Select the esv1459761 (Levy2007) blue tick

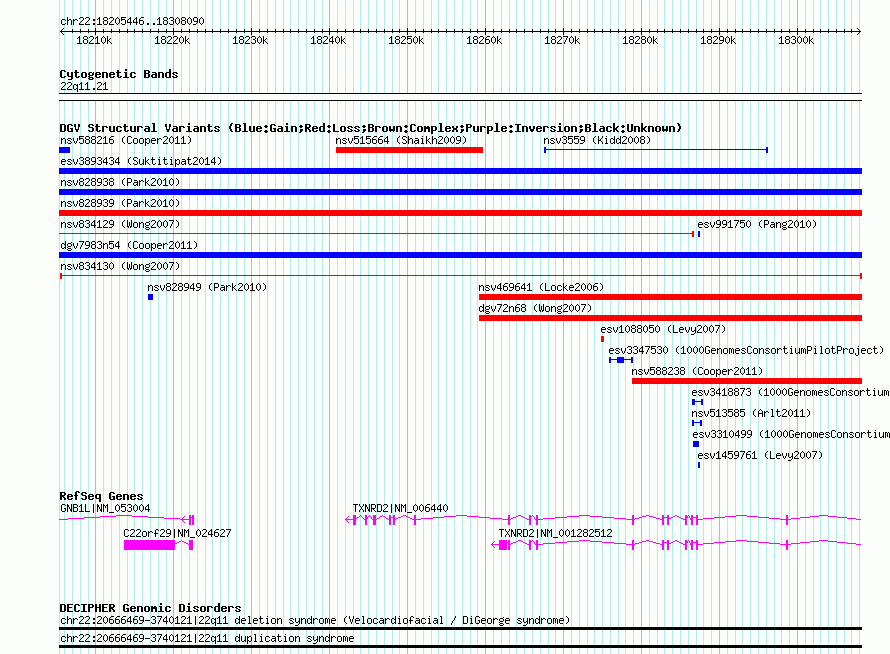point(699,465)
